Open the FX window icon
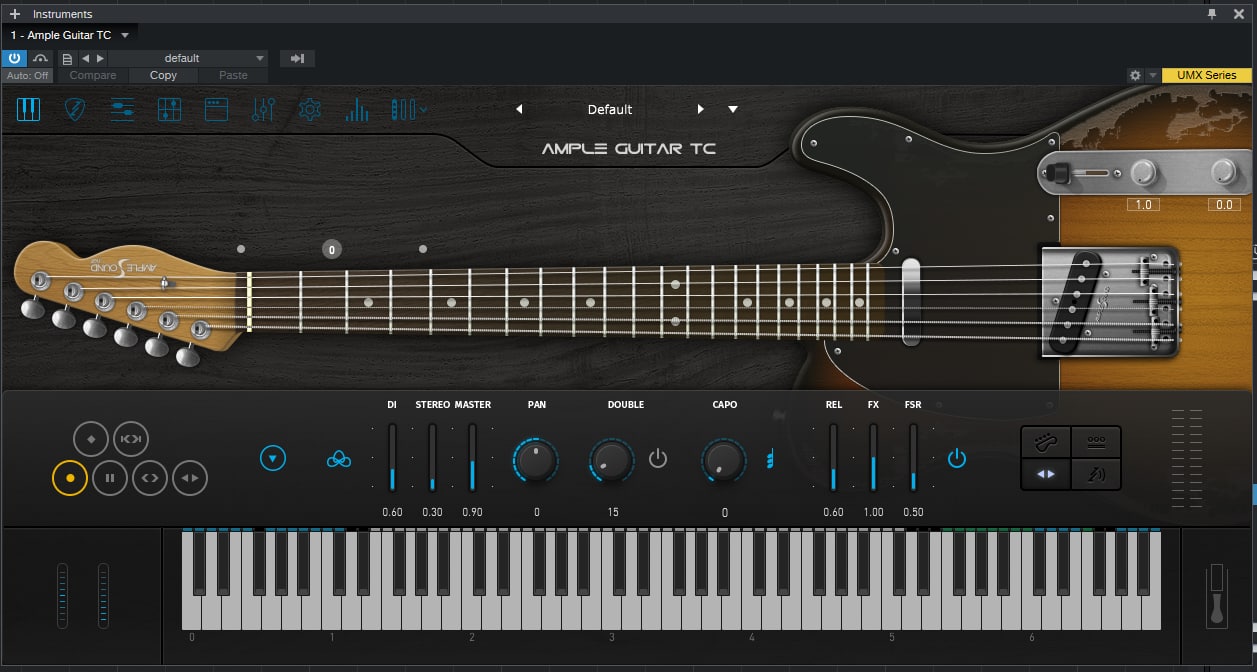The height and width of the screenshot is (672, 1257). (217, 109)
